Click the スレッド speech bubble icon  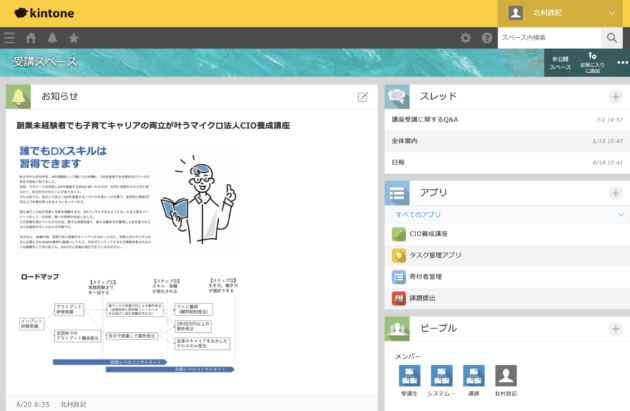(397, 97)
